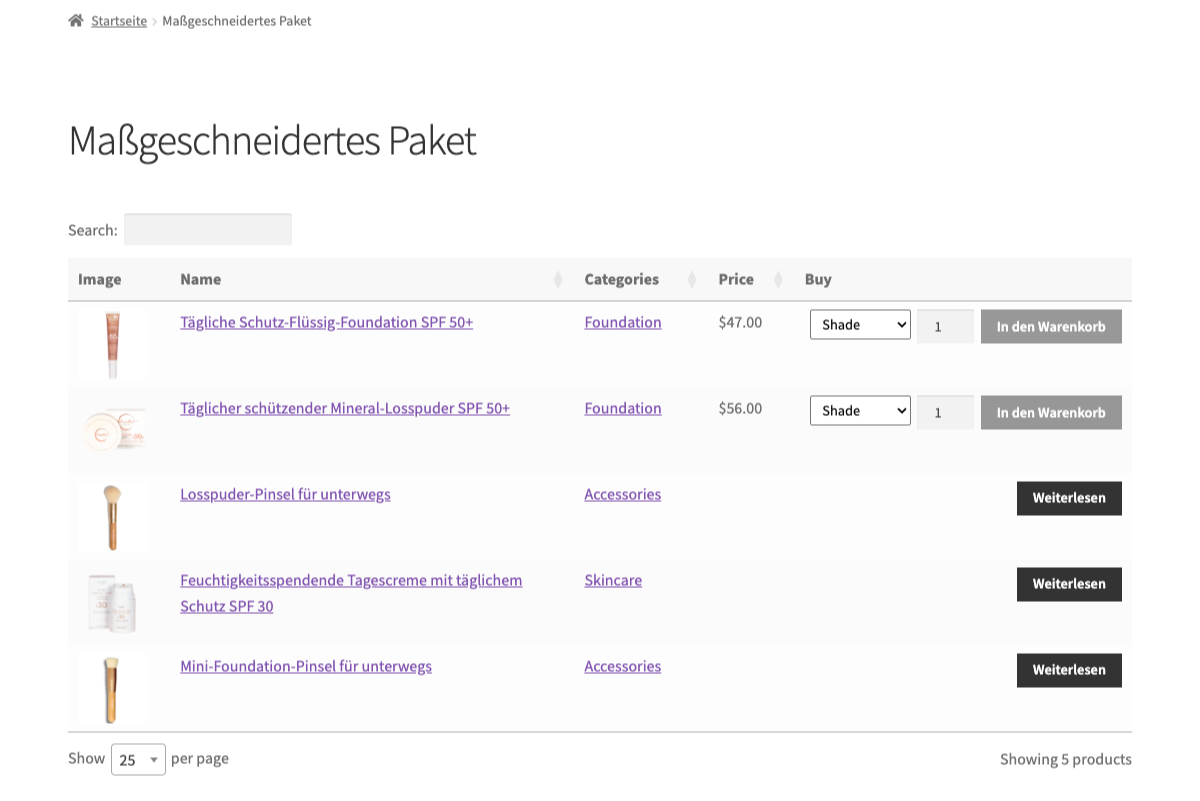This screenshot has height=801, width=1200.
Task: Open the Shade dropdown for the Mineral-Losspuder
Action: (860, 410)
